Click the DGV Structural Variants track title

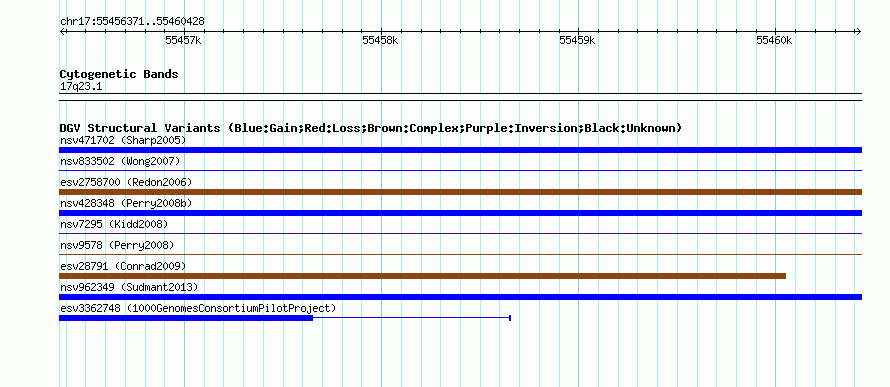[371, 128]
